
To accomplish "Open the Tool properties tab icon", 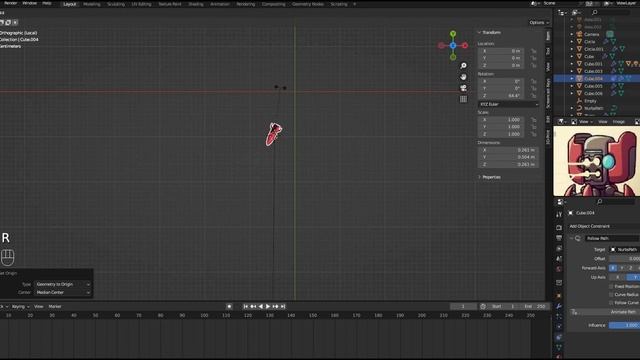I will (559, 214).
